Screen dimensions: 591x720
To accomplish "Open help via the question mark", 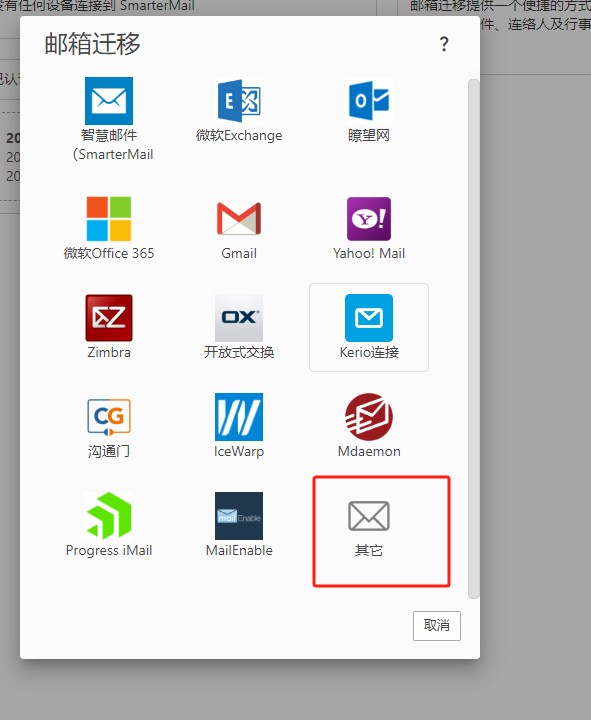I will pyautogui.click(x=444, y=44).
